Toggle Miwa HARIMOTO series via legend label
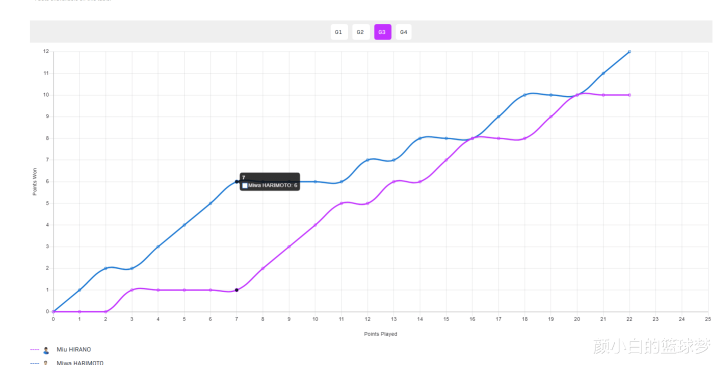The height and width of the screenshot is (365, 719). click(x=80, y=363)
